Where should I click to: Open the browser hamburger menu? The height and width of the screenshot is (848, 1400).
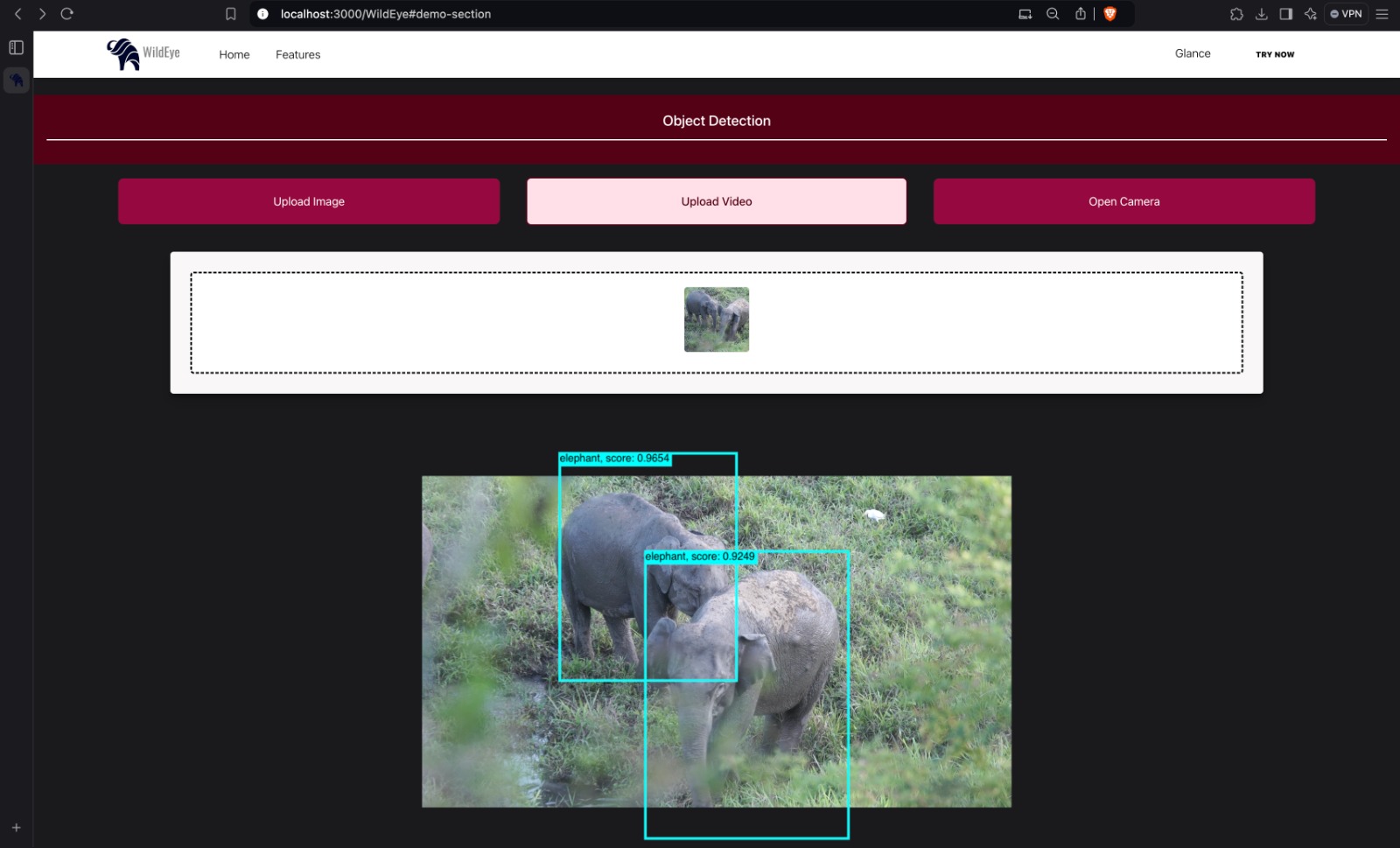(x=1382, y=14)
